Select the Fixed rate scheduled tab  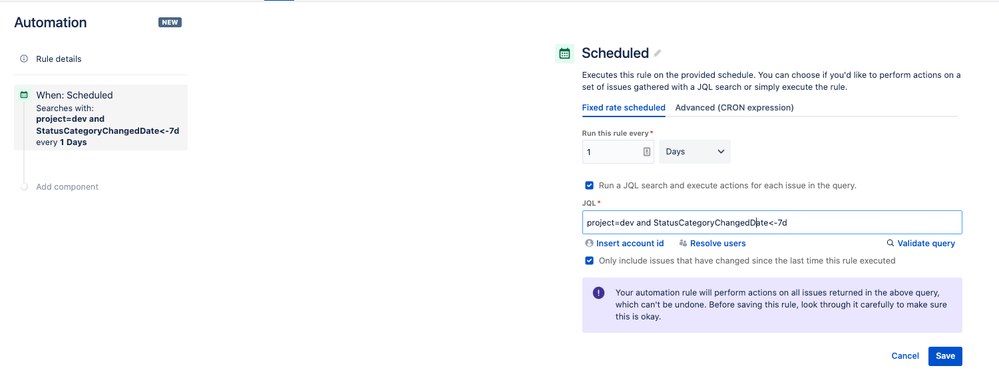(x=624, y=108)
